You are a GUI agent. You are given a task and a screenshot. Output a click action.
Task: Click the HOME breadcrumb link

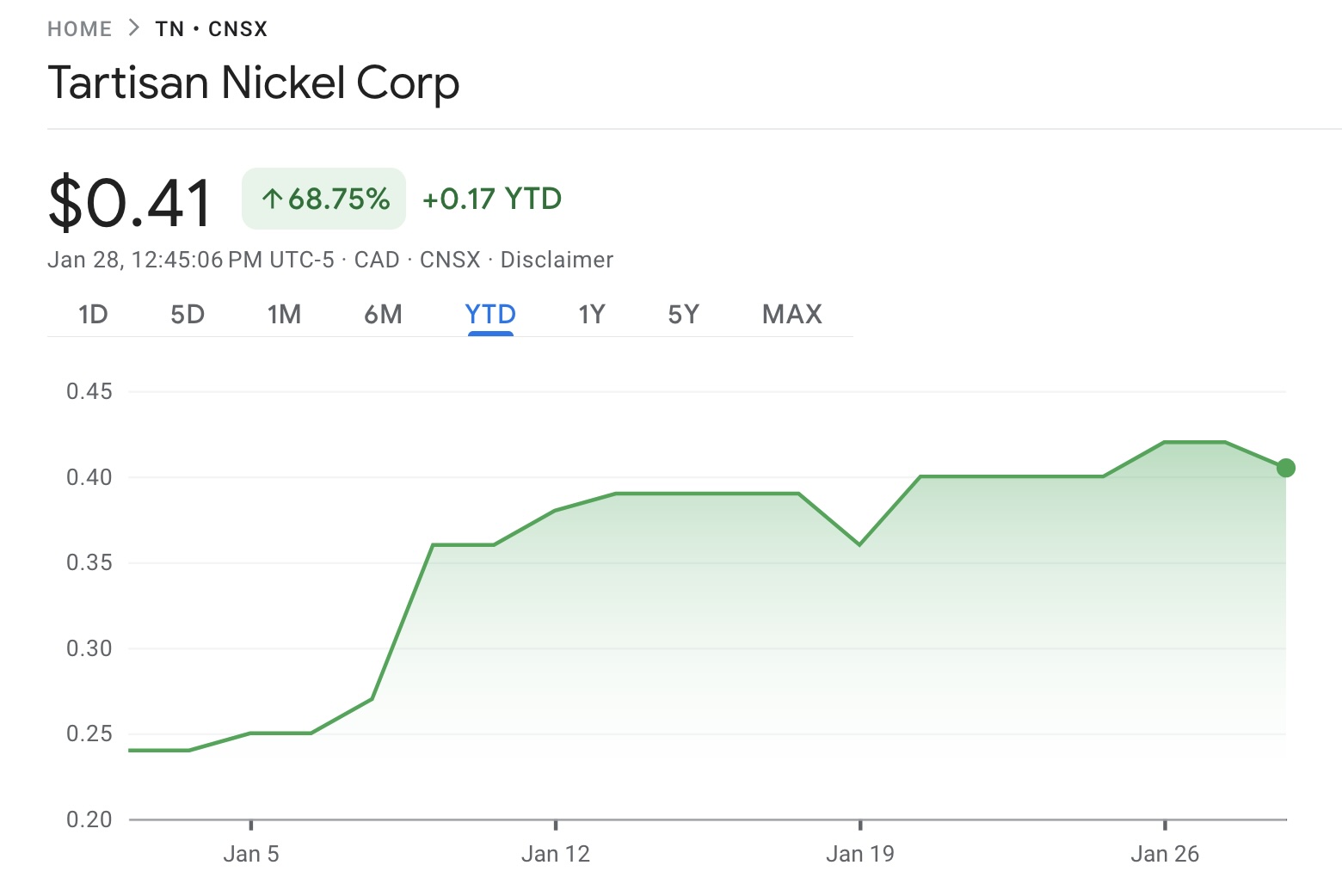79,29
